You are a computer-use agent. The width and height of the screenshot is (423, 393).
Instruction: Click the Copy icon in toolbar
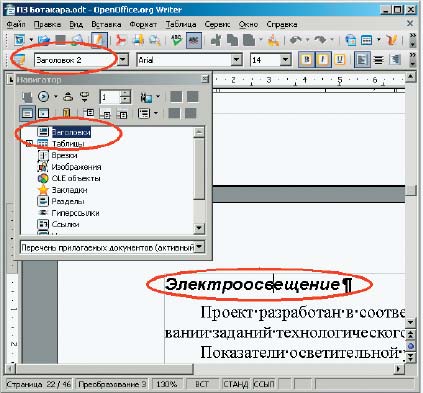232,40
